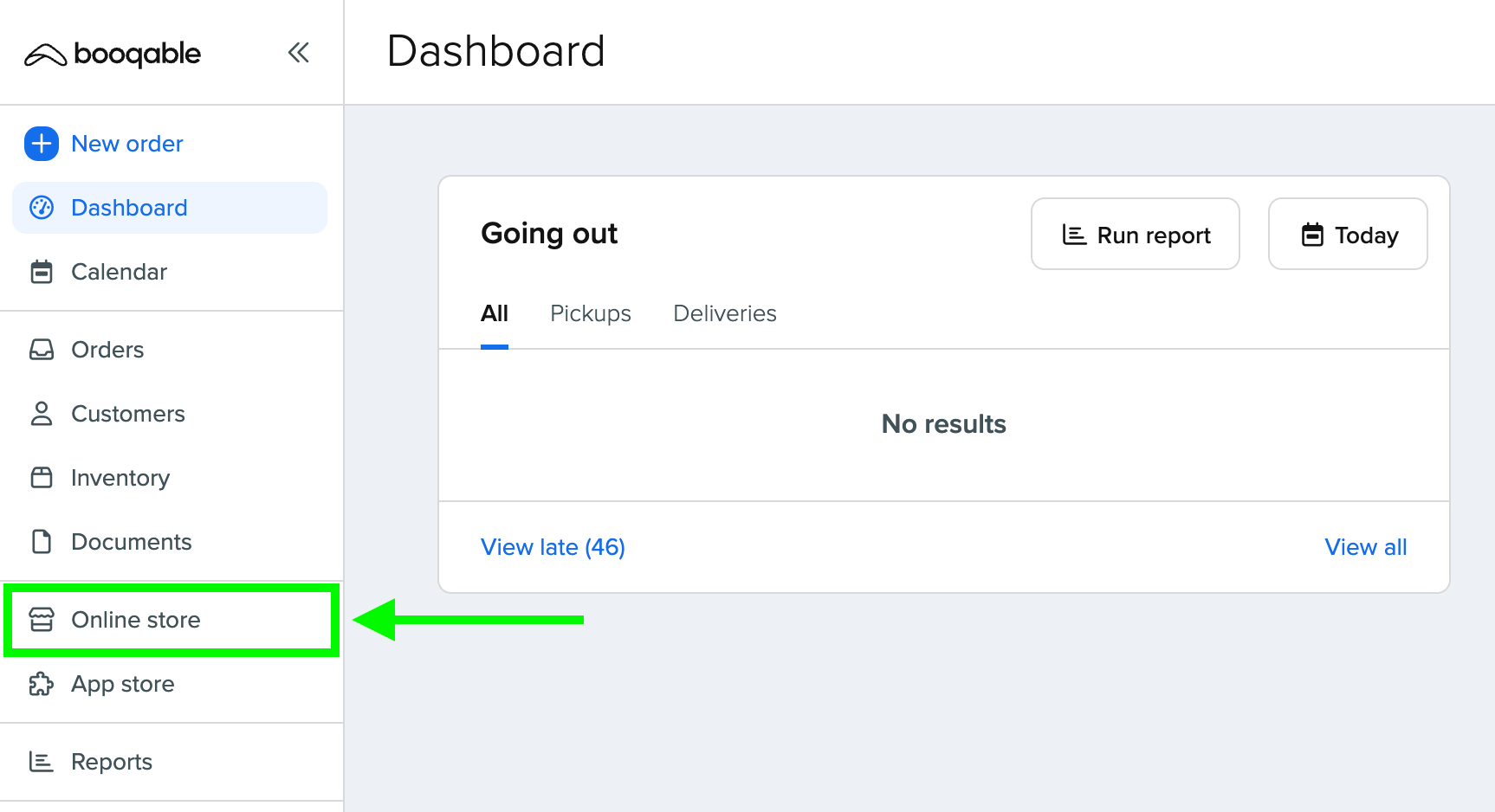The width and height of the screenshot is (1495, 812).
Task: Select the All tab under Going out
Action: [x=495, y=313]
